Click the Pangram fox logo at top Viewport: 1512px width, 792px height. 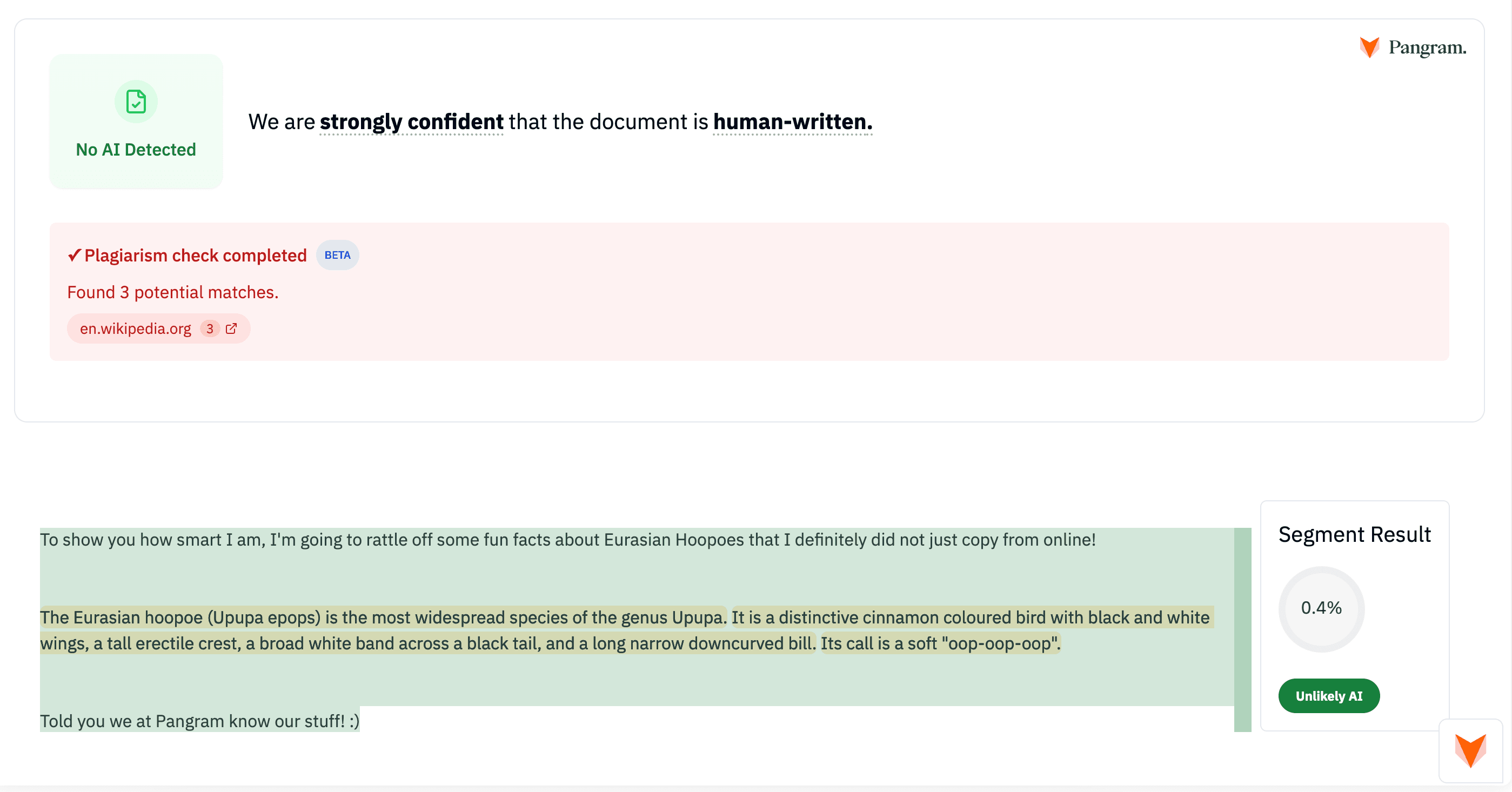tap(1369, 48)
